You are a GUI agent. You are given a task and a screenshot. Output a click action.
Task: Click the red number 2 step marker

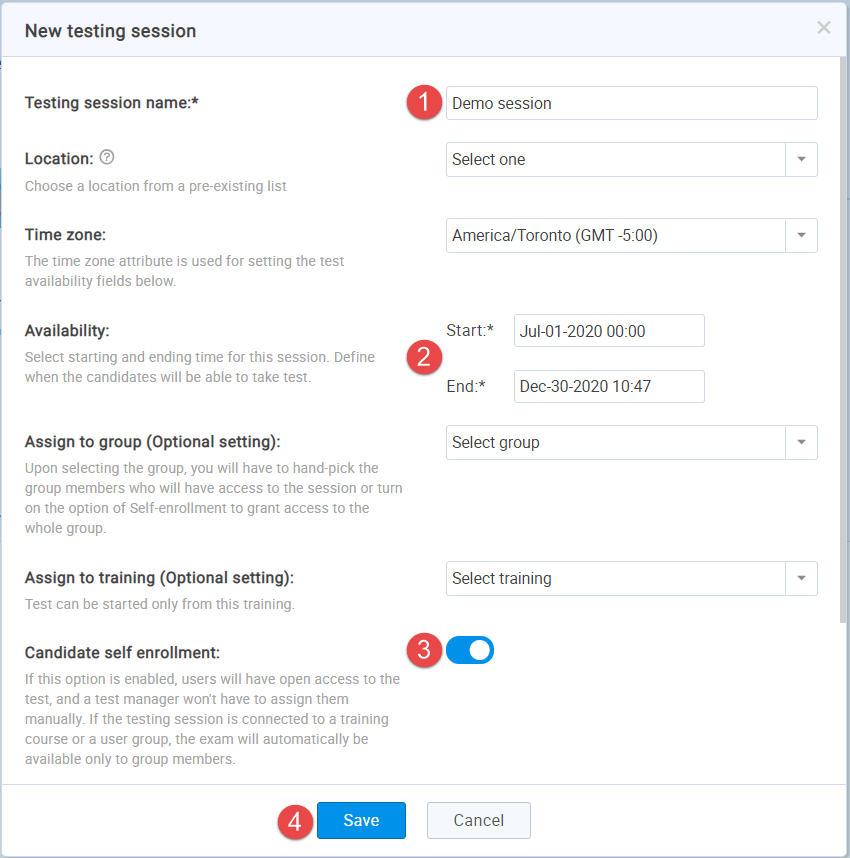[424, 358]
